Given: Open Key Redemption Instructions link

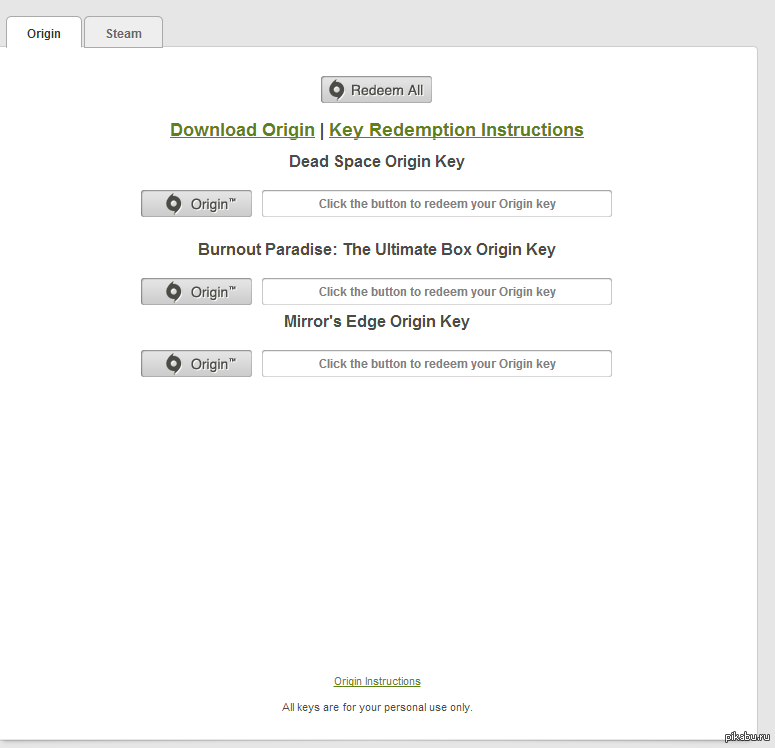Looking at the screenshot, I should point(456,130).
